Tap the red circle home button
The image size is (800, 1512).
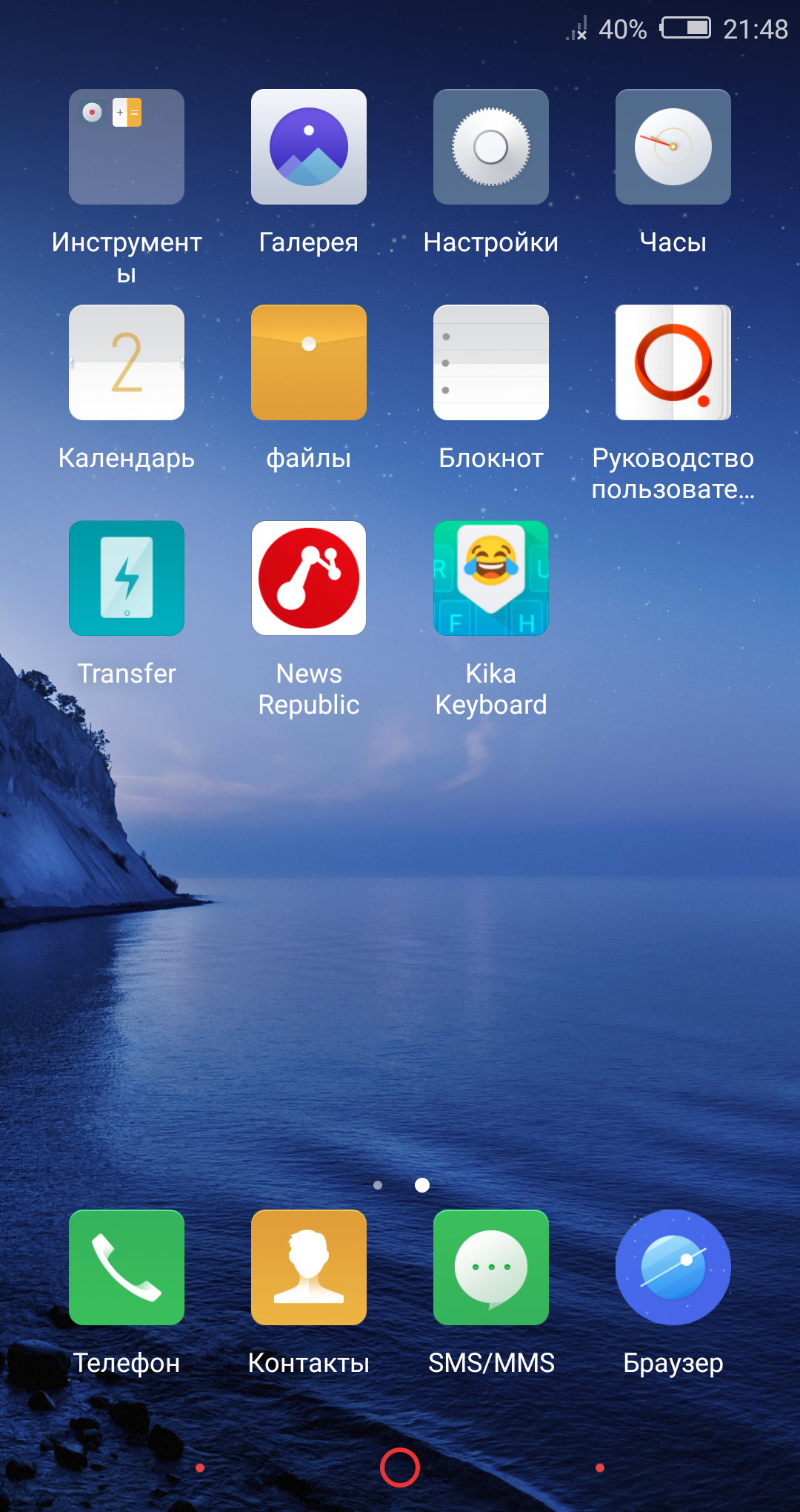pyautogui.click(x=400, y=1468)
